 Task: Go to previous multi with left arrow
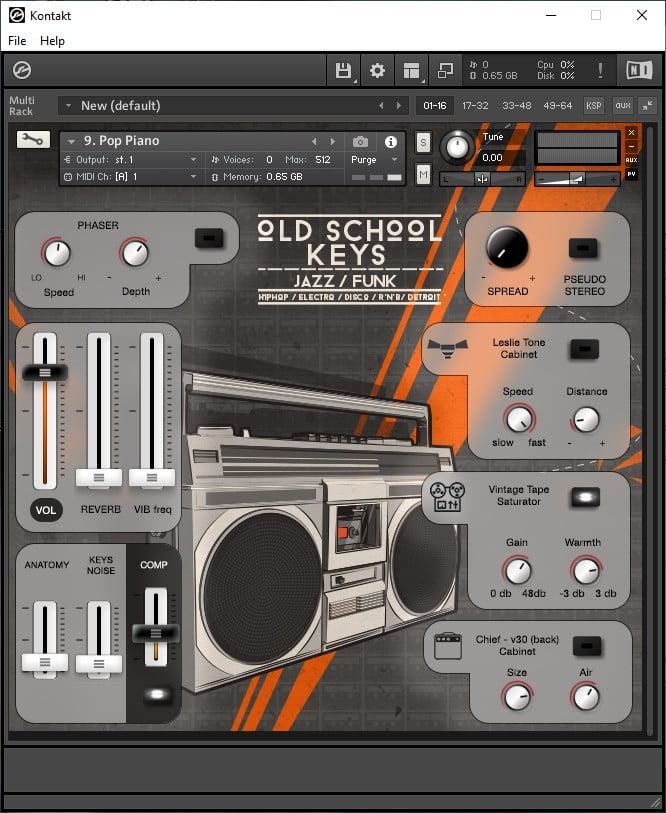(x=381, y=106)
